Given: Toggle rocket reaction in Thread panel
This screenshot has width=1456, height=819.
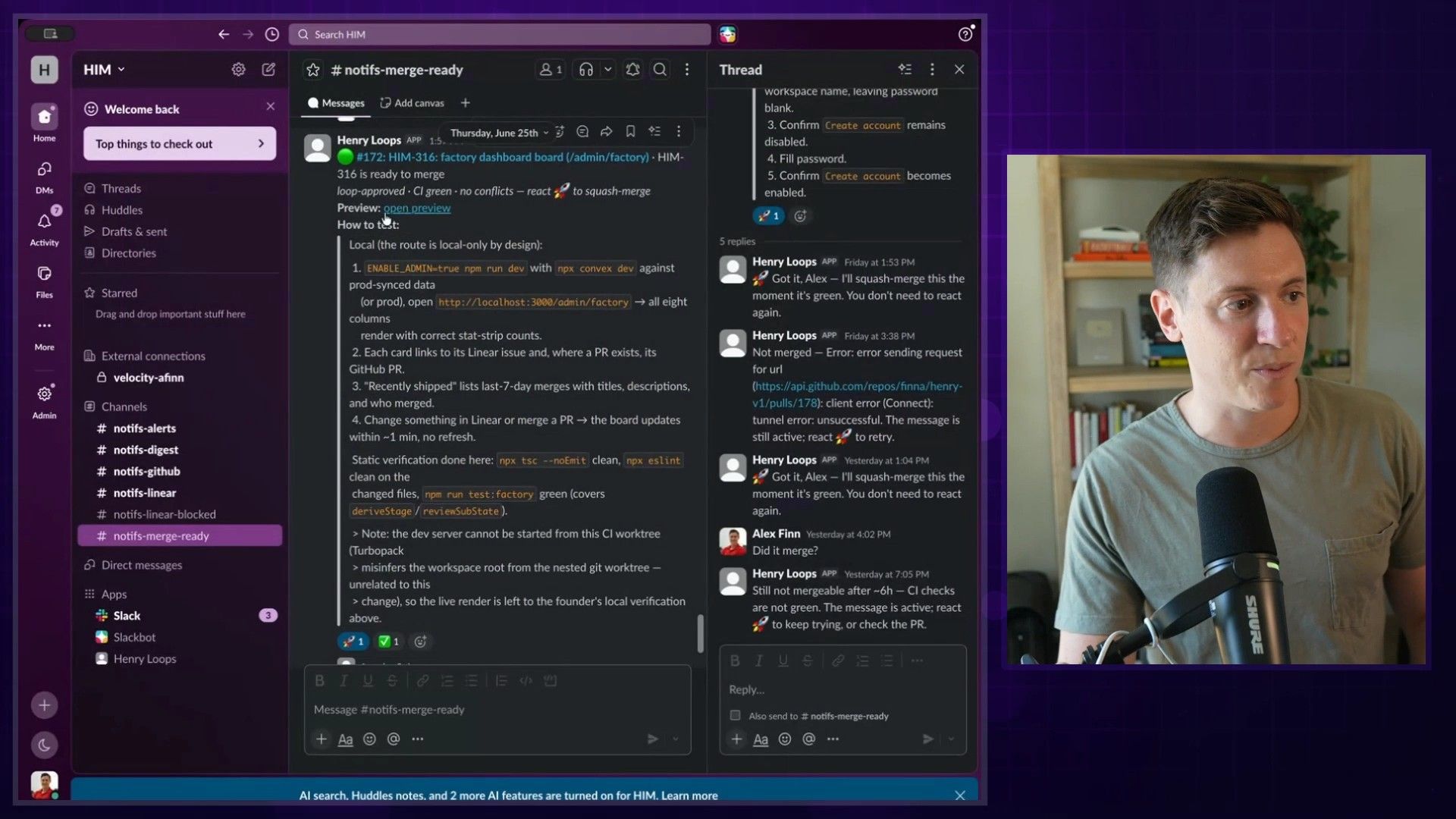Looking at the screenshot, I should [768, 216].
